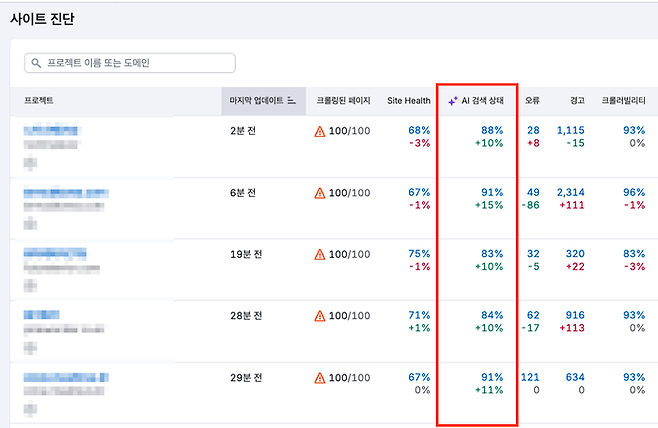
Task: Open the 916 warnings count
Action: point(575,315)
